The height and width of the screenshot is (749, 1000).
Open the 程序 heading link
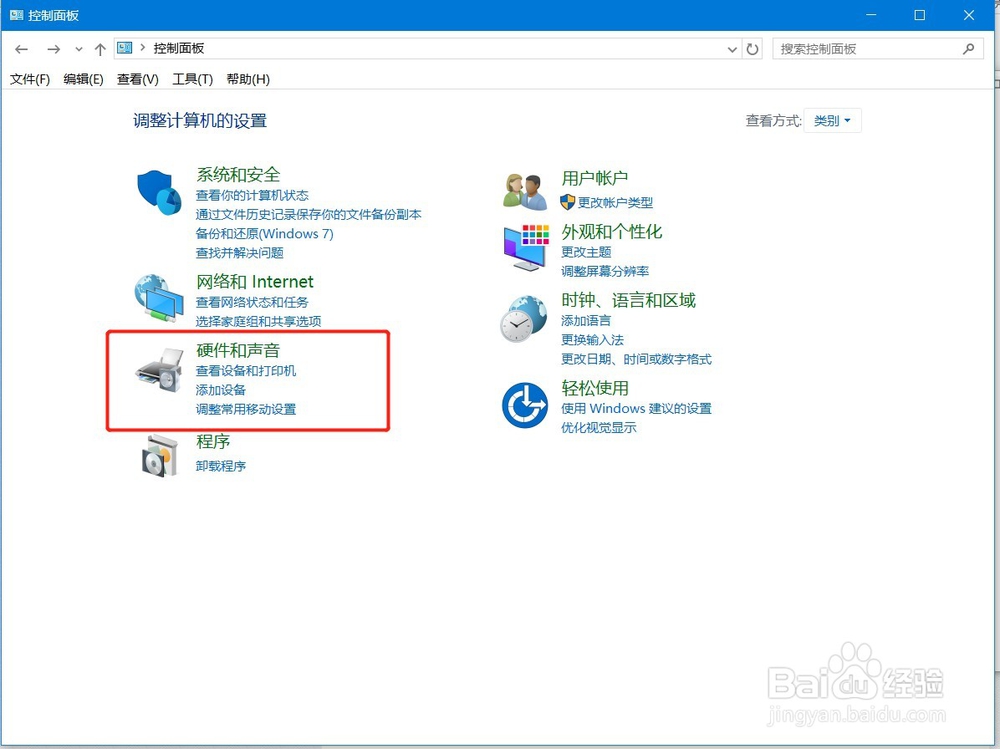(x=213, y=441)
